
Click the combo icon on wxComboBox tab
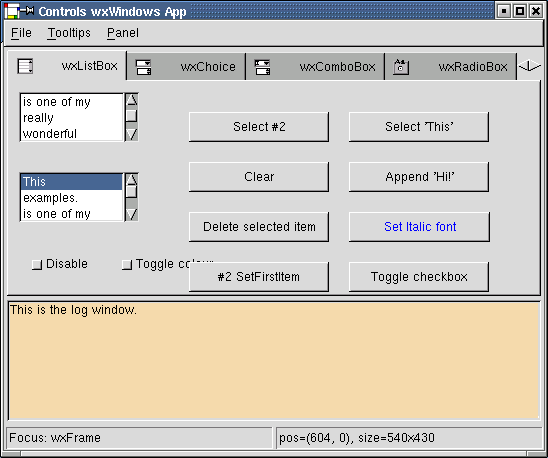[262, 67]
